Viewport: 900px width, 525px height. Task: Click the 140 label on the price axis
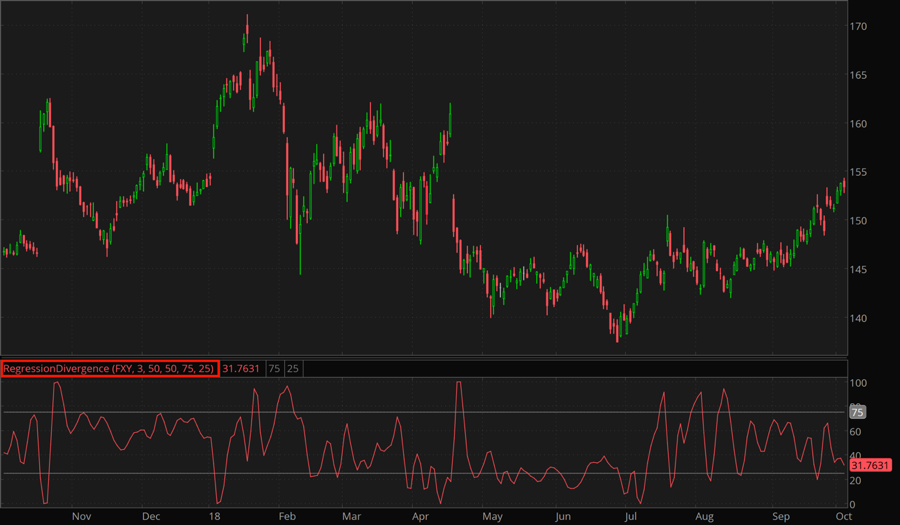pyautogui.click(x=860, y=318)
